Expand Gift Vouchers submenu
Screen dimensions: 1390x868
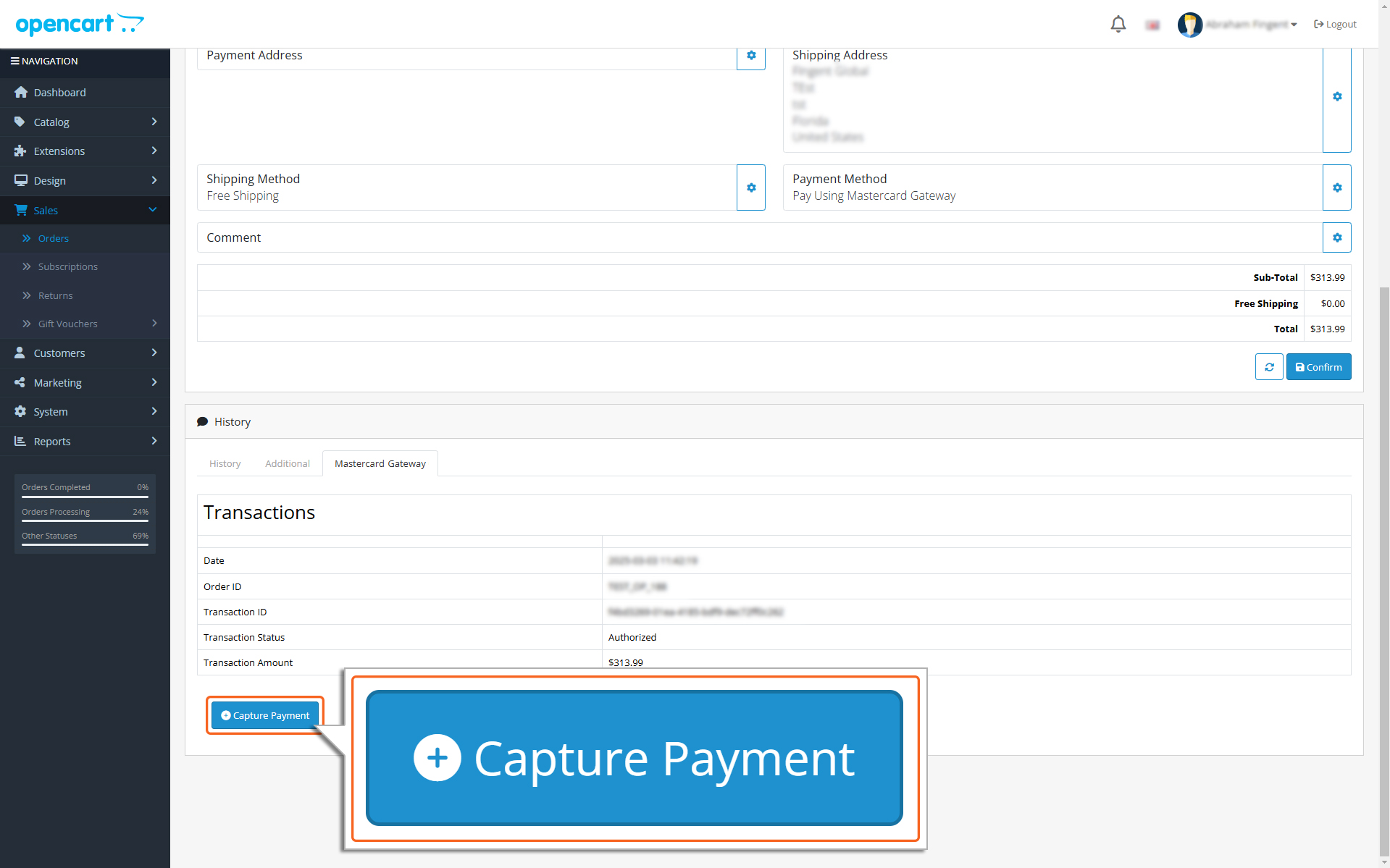tap(85, 324)
